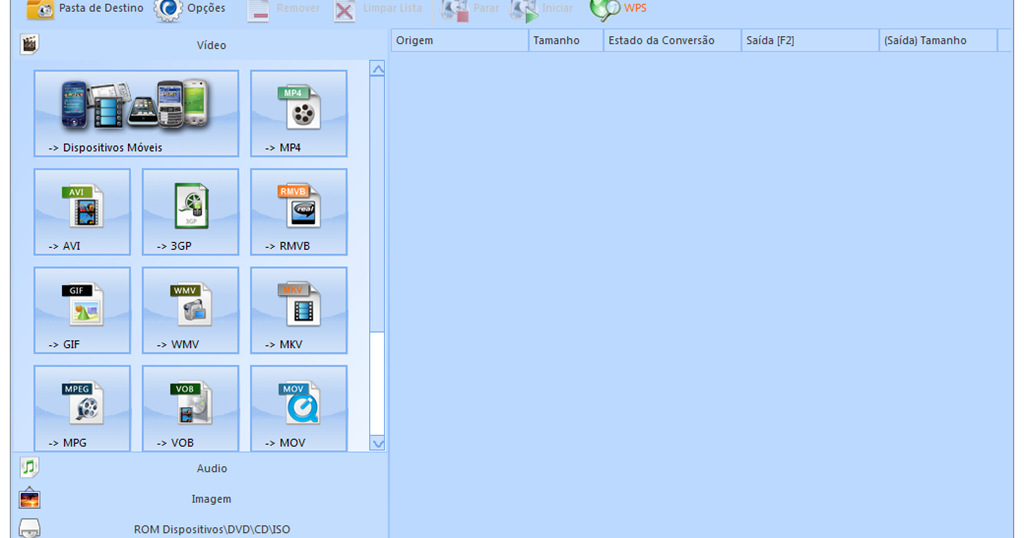Open Opções settings
The image size is (1024, 538).
tap(189, 8)
